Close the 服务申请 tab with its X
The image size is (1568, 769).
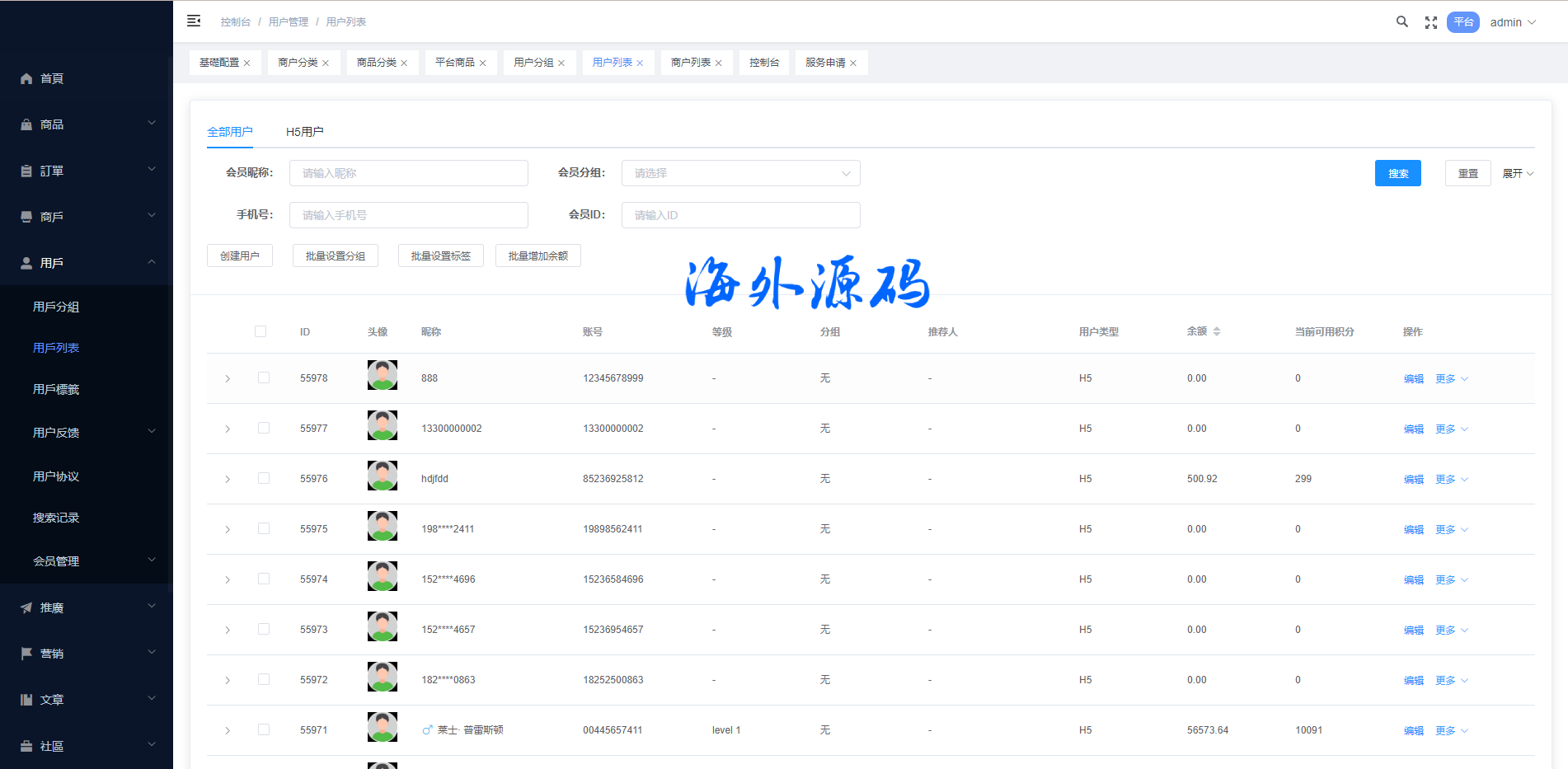coord(853,63)
